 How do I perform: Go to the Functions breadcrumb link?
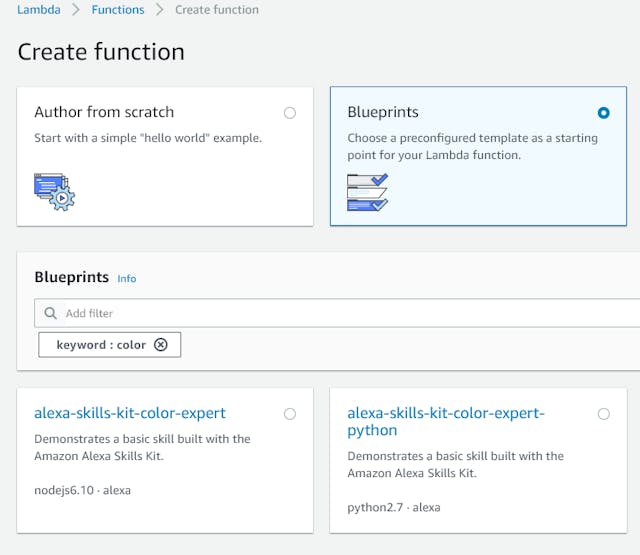point(118,10)
